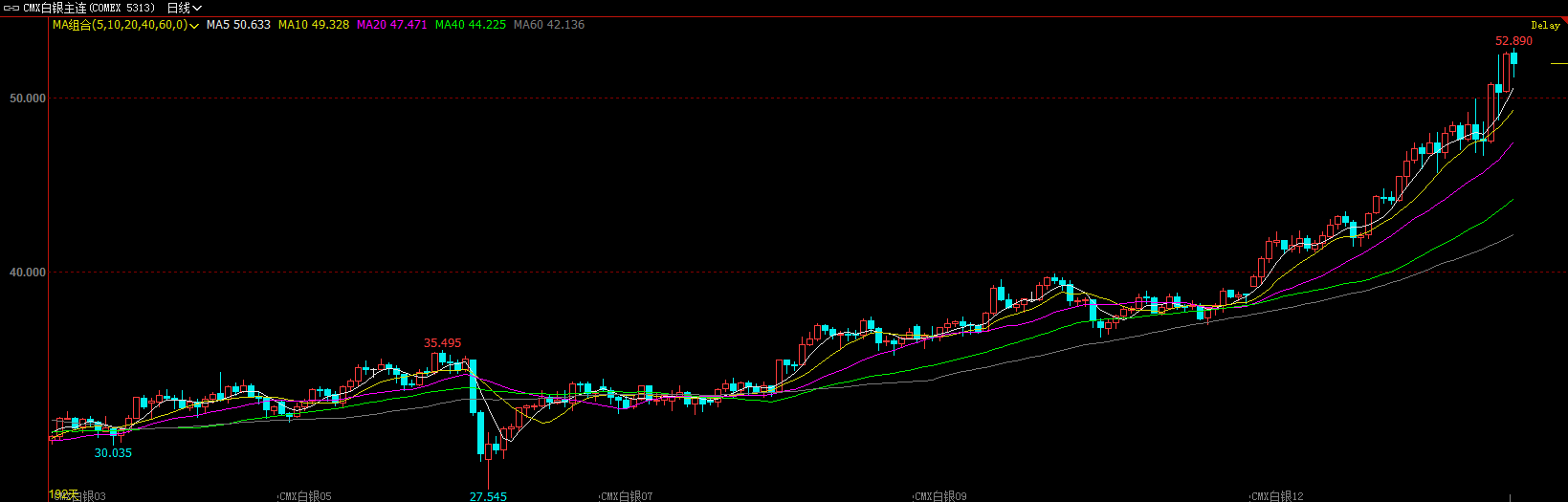This screenshot has height=502, width=1568.
Task: Select the green MA40 44.225 label
Action: pos(471,25)
